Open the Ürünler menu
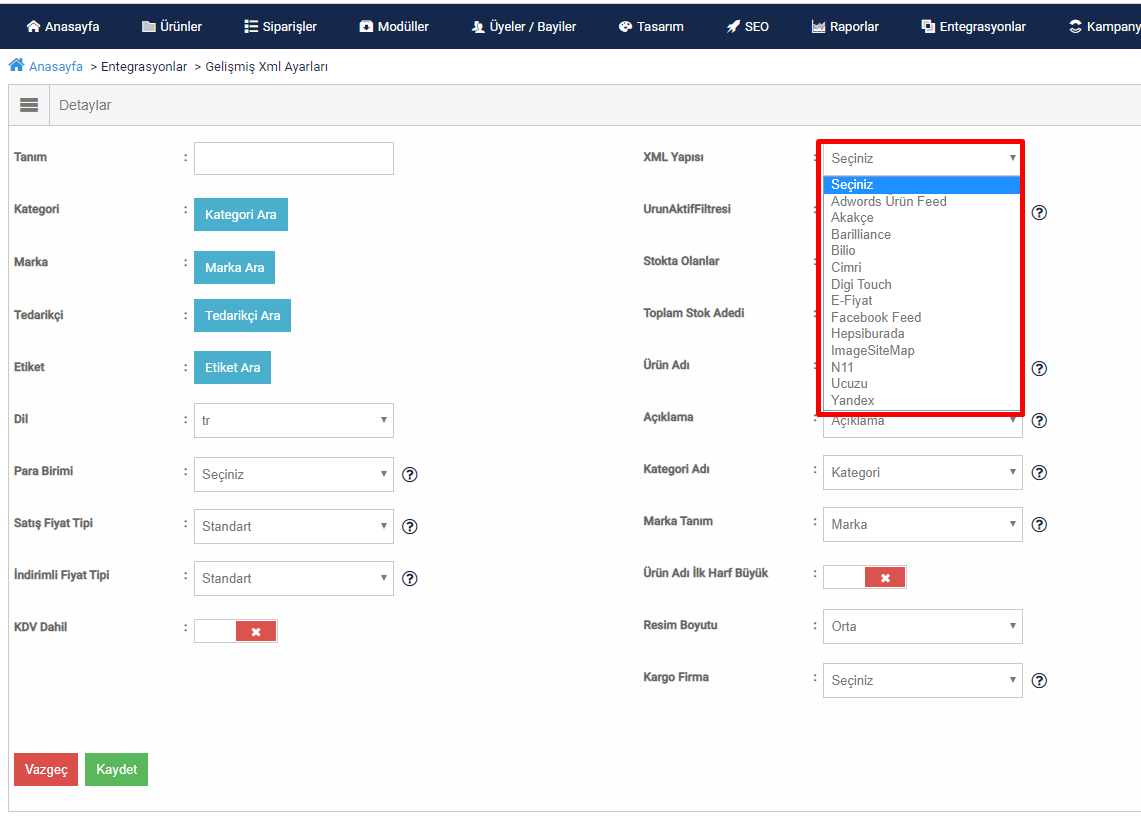The height and width of the screenshot is (818, 1141). click(172, 26)
